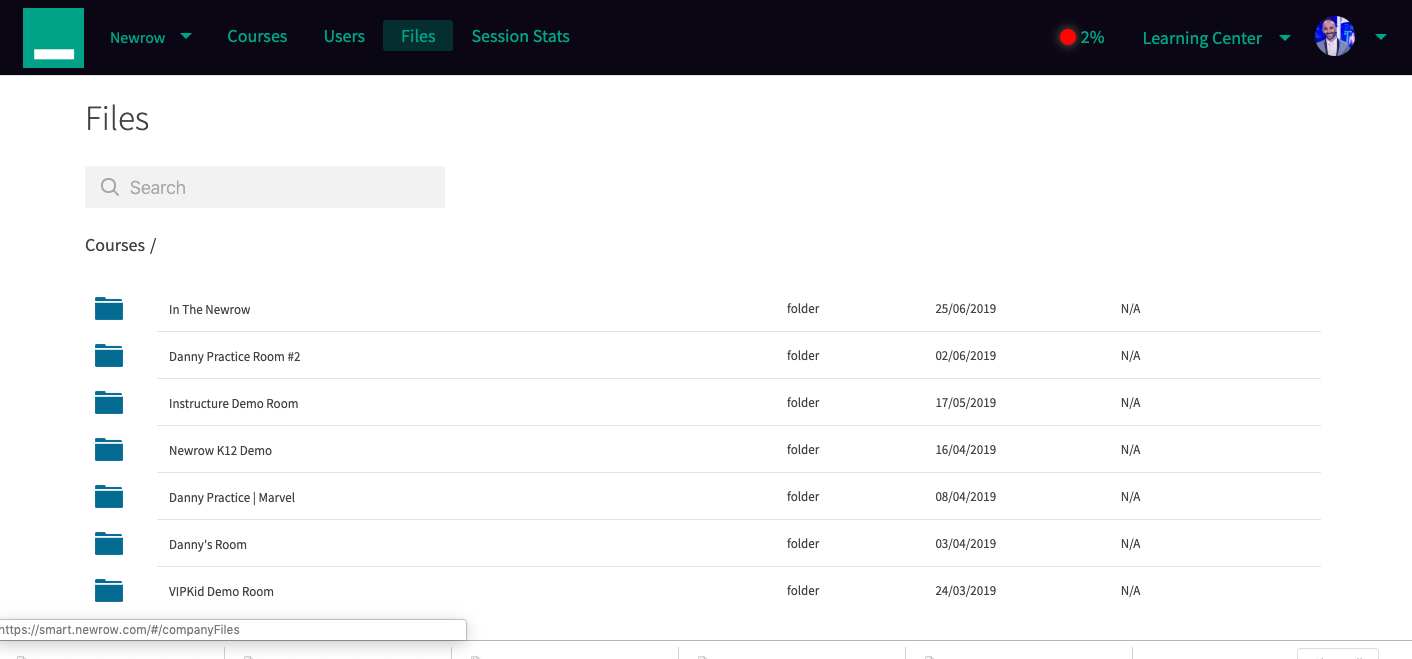The height and width of the screenshot is (659, 1412).
Task: Open folder icon for In The Newrow
Action: point(109,308)
